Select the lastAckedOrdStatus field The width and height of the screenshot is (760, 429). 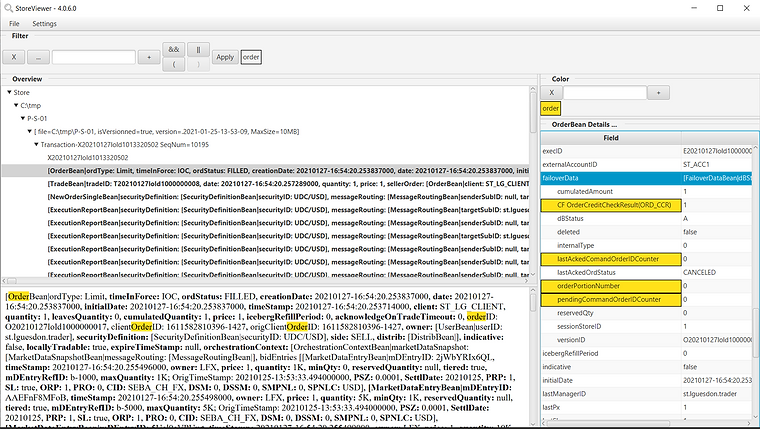point(611,272)
